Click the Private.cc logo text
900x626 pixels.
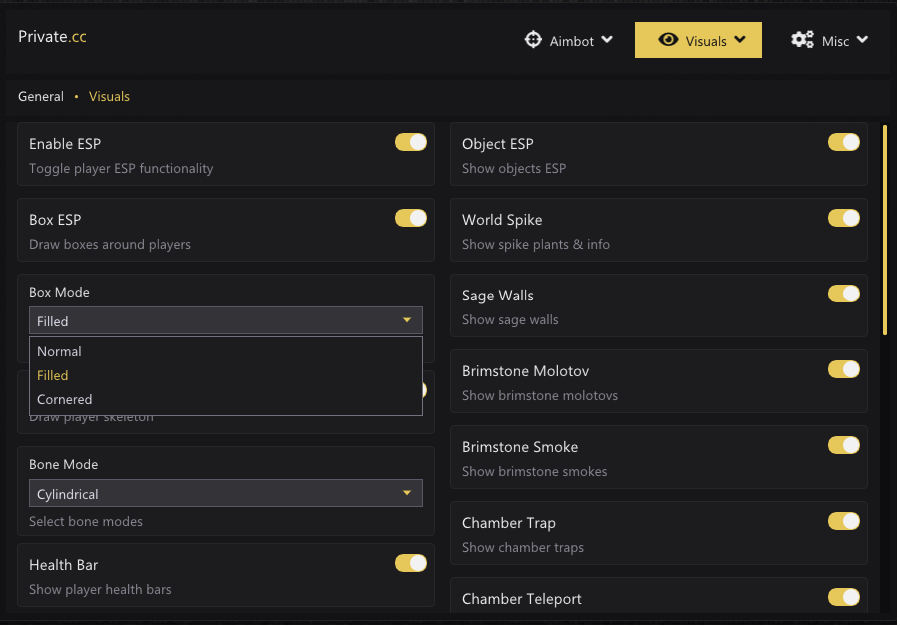(x=52, y=37)
